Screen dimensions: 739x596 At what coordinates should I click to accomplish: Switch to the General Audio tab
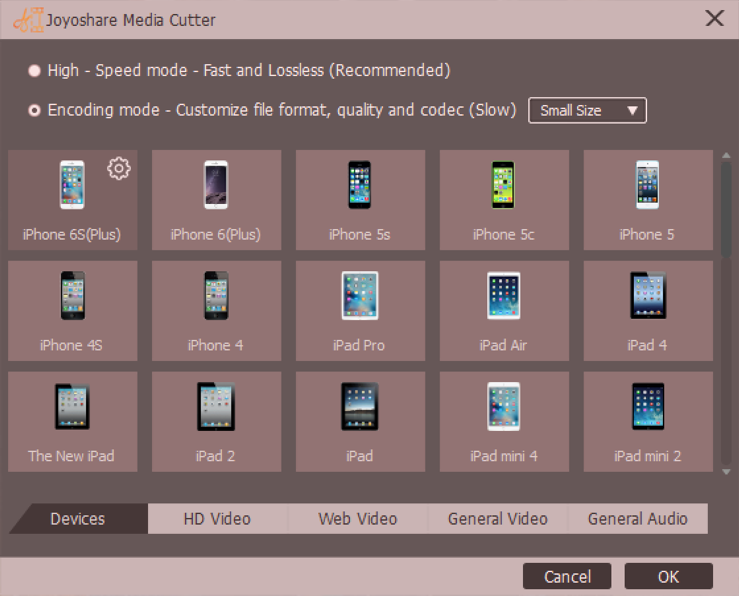click(638, 519)
